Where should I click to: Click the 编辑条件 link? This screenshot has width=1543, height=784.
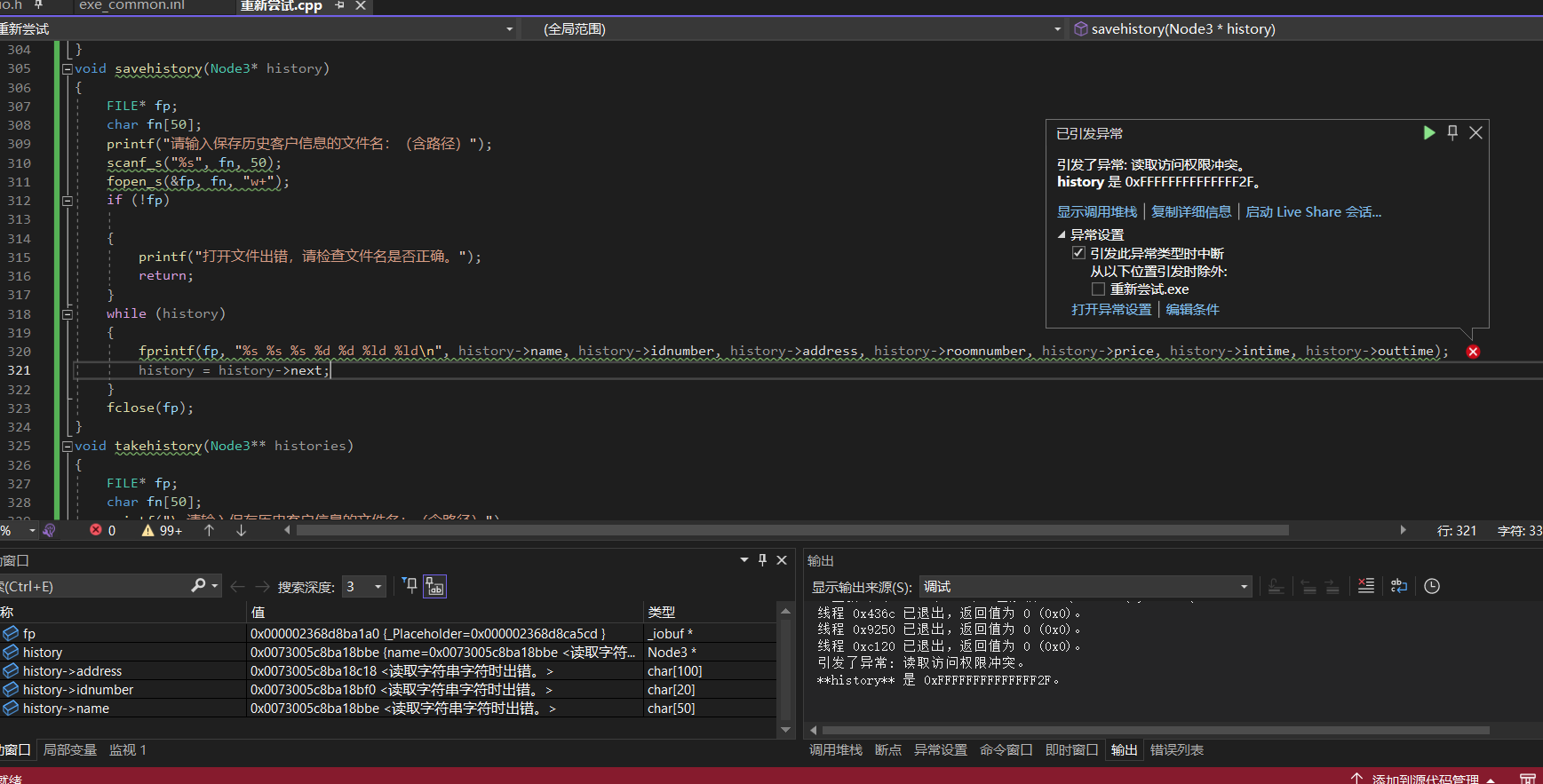coord(1192,310)
